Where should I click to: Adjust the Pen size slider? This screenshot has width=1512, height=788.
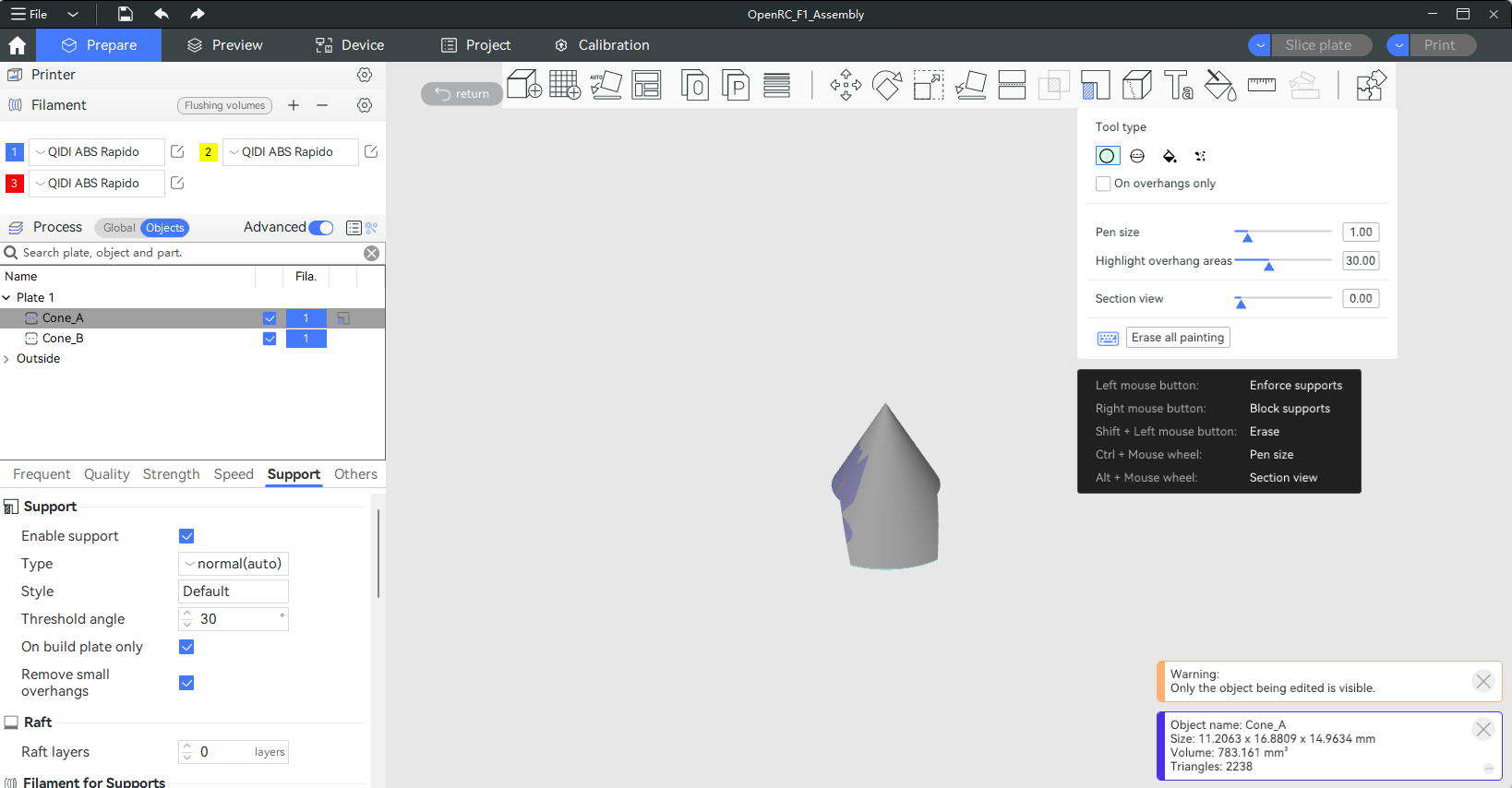click(x=1247, y=236)
